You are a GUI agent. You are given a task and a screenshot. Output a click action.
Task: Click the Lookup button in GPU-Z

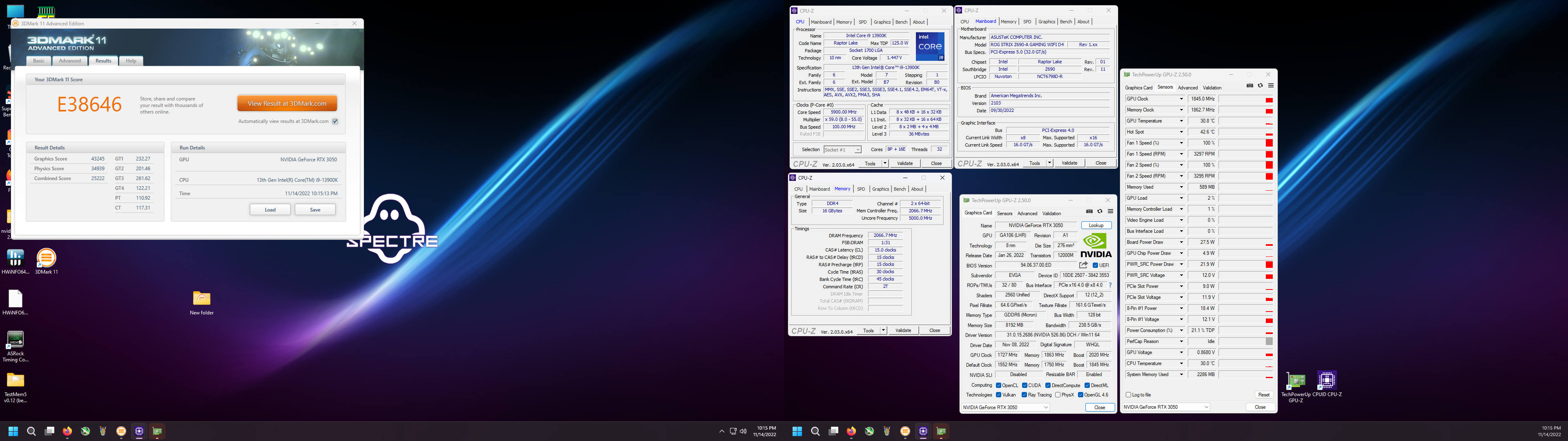point(1096,225)
